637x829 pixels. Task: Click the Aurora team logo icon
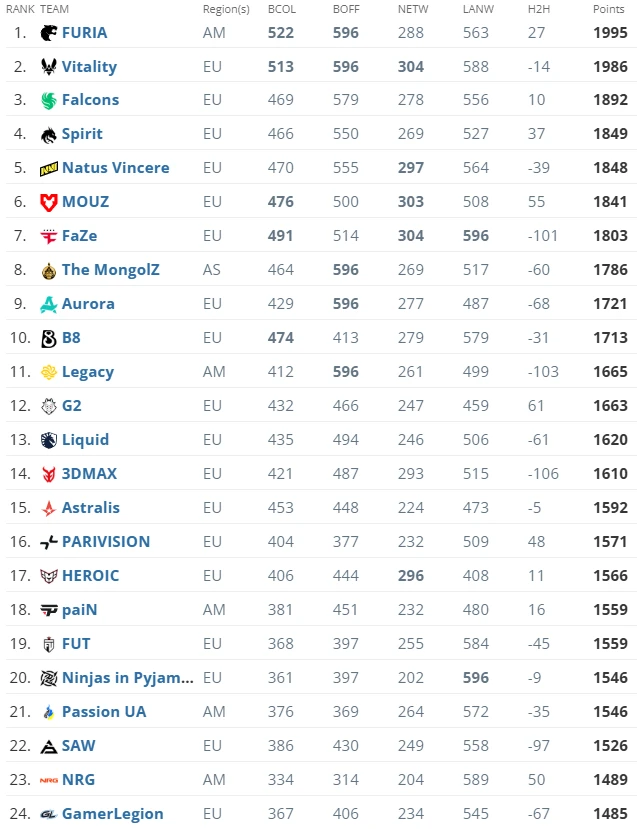click(49, 304)
